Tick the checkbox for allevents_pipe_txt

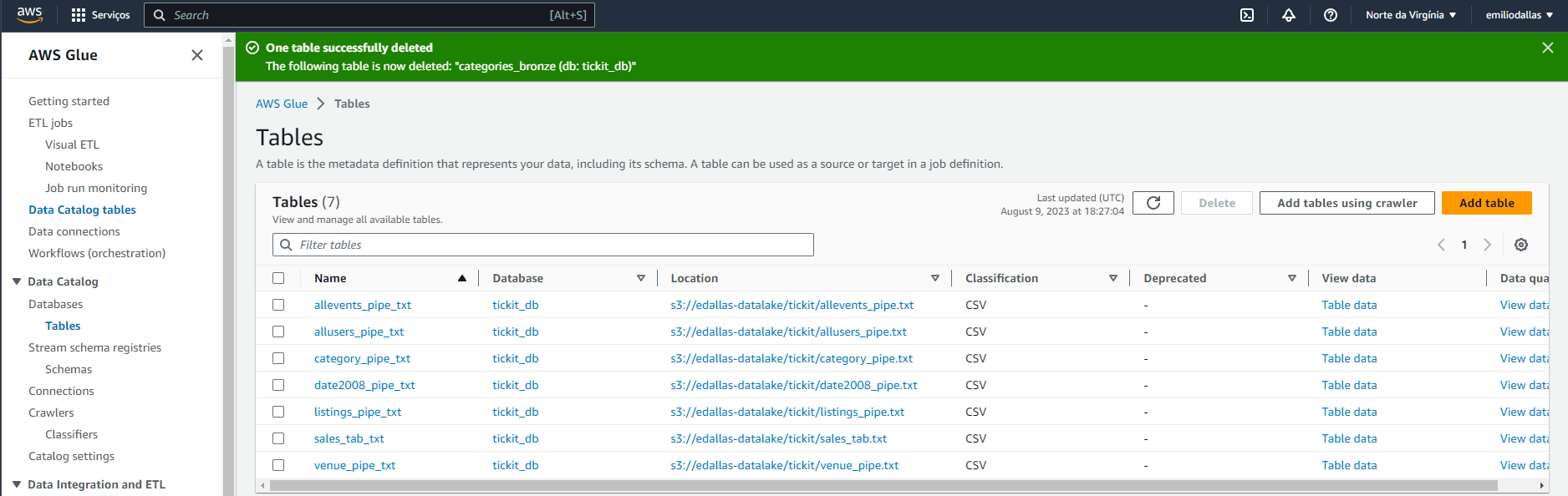278,305
